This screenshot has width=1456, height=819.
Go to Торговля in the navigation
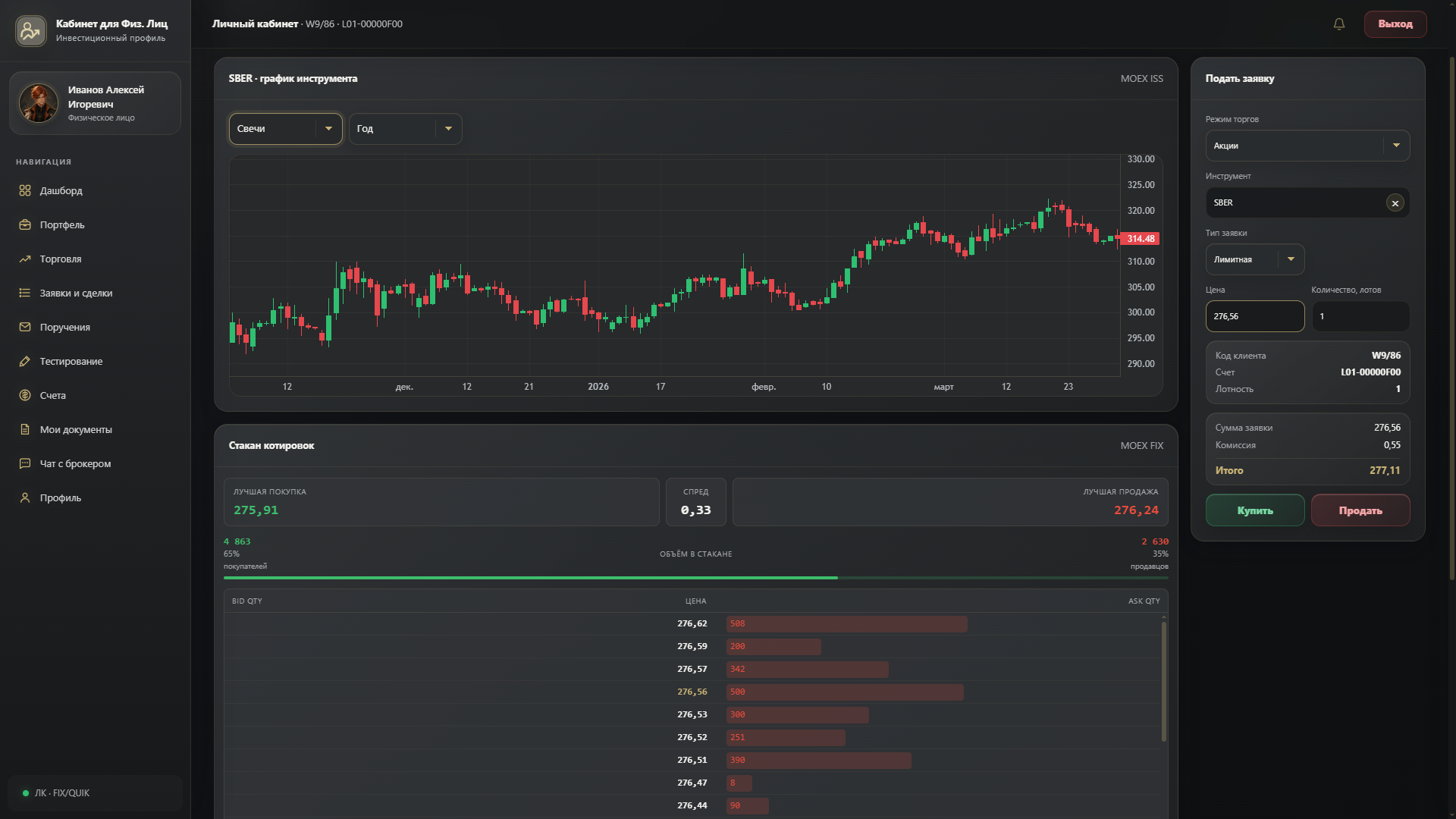pos(95,259)
